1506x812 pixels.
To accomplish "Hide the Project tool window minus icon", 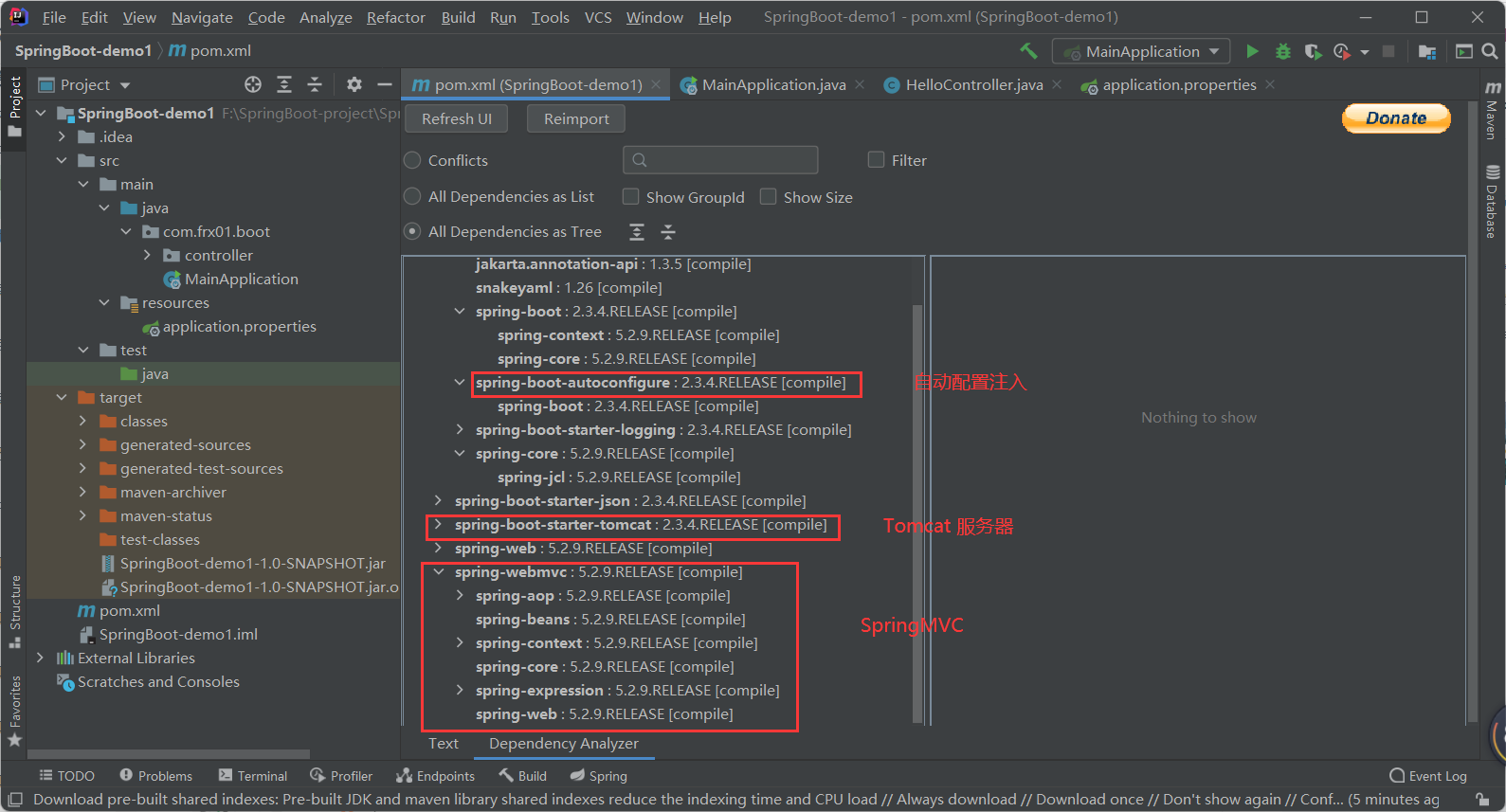I will [384, 84].
